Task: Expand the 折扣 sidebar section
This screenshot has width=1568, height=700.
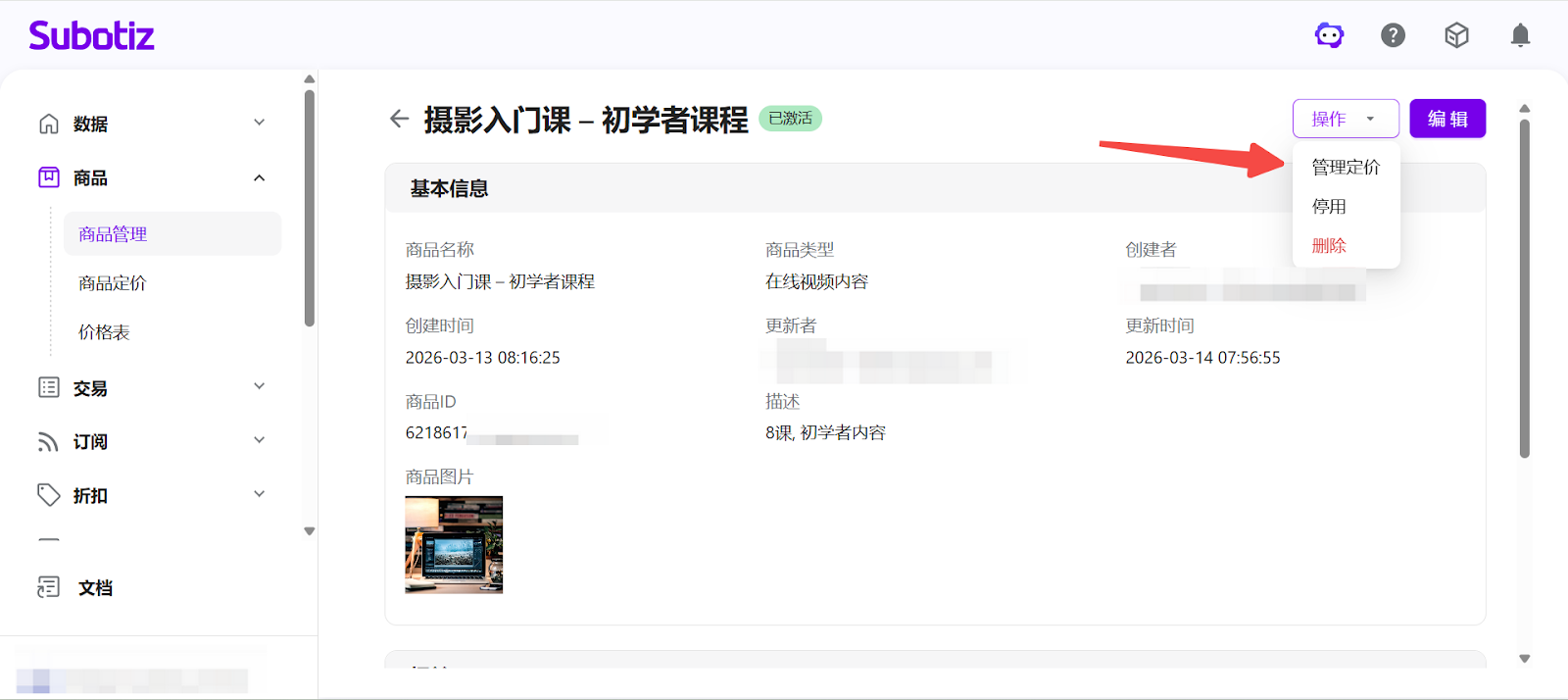Action: pyautogui.click(x=259, y=494)
